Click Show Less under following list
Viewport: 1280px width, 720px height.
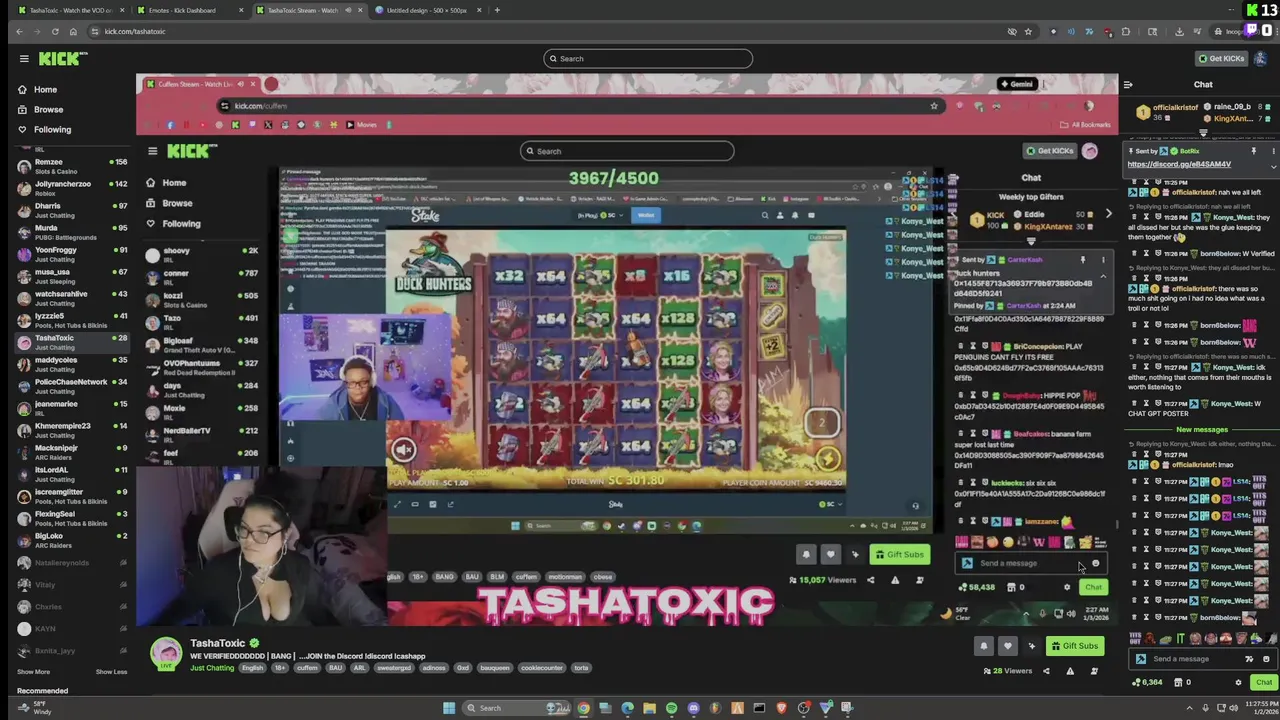[111, 672]
